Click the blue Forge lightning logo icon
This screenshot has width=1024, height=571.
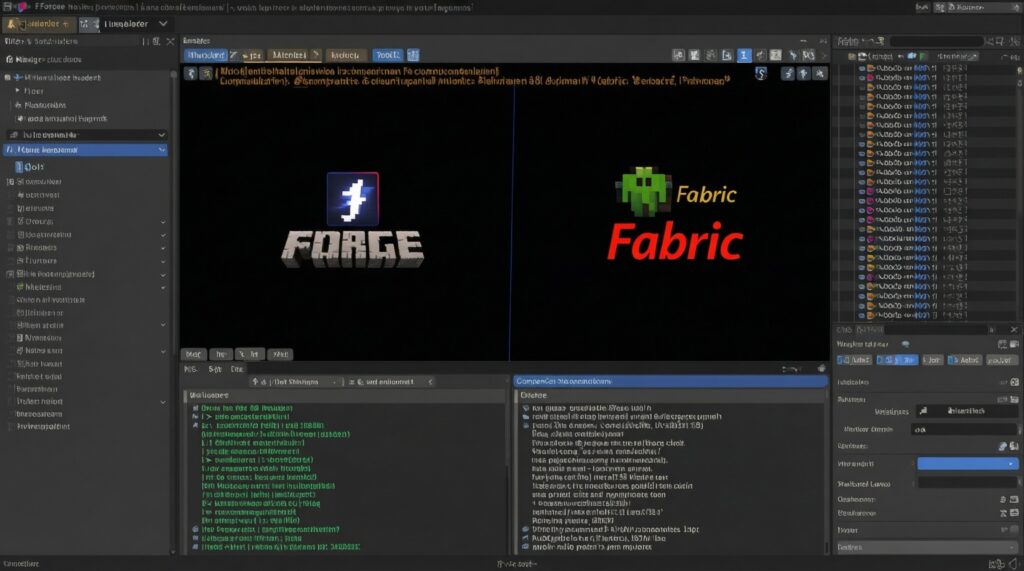353,199
